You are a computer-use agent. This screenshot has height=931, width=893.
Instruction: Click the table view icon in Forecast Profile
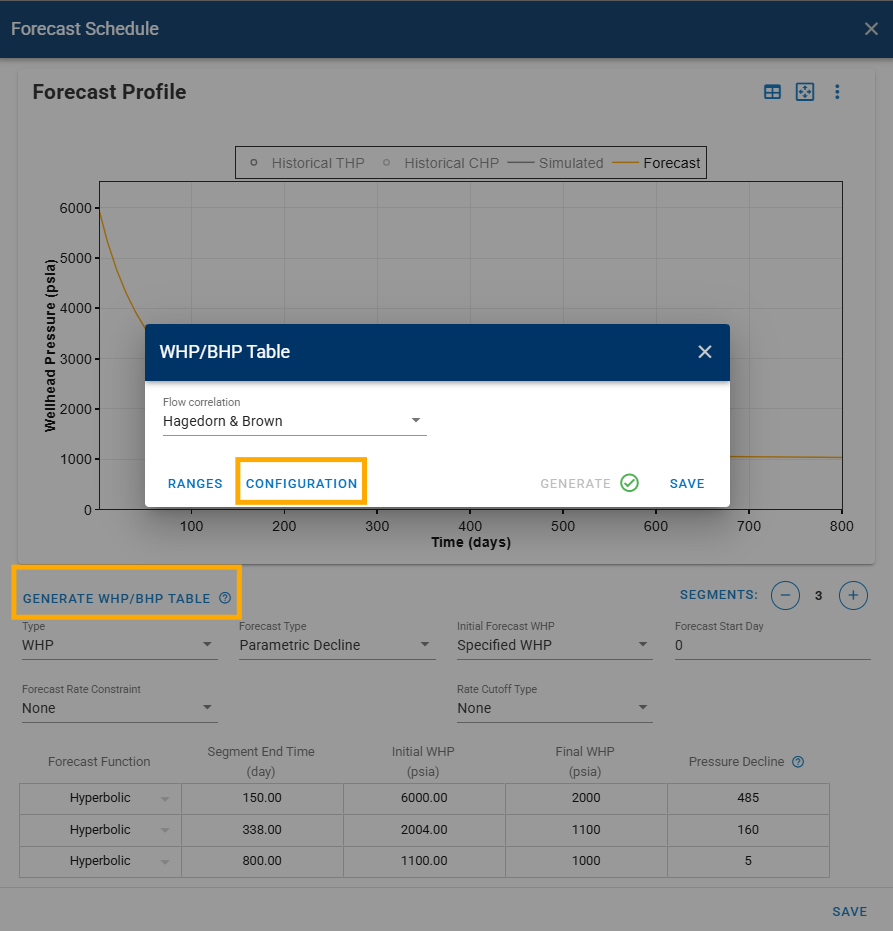pos(772,92)
